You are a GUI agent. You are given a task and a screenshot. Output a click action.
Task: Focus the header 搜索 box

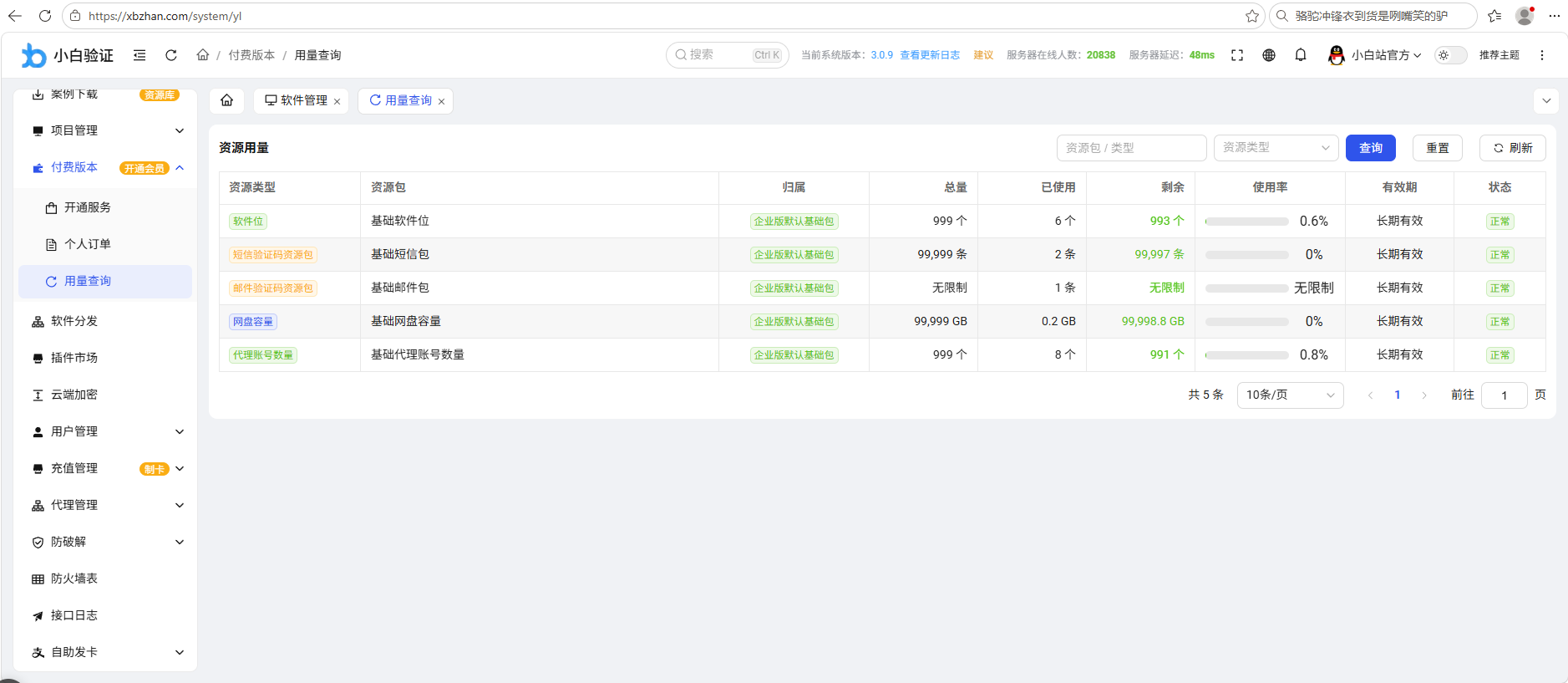click(728, 55)
